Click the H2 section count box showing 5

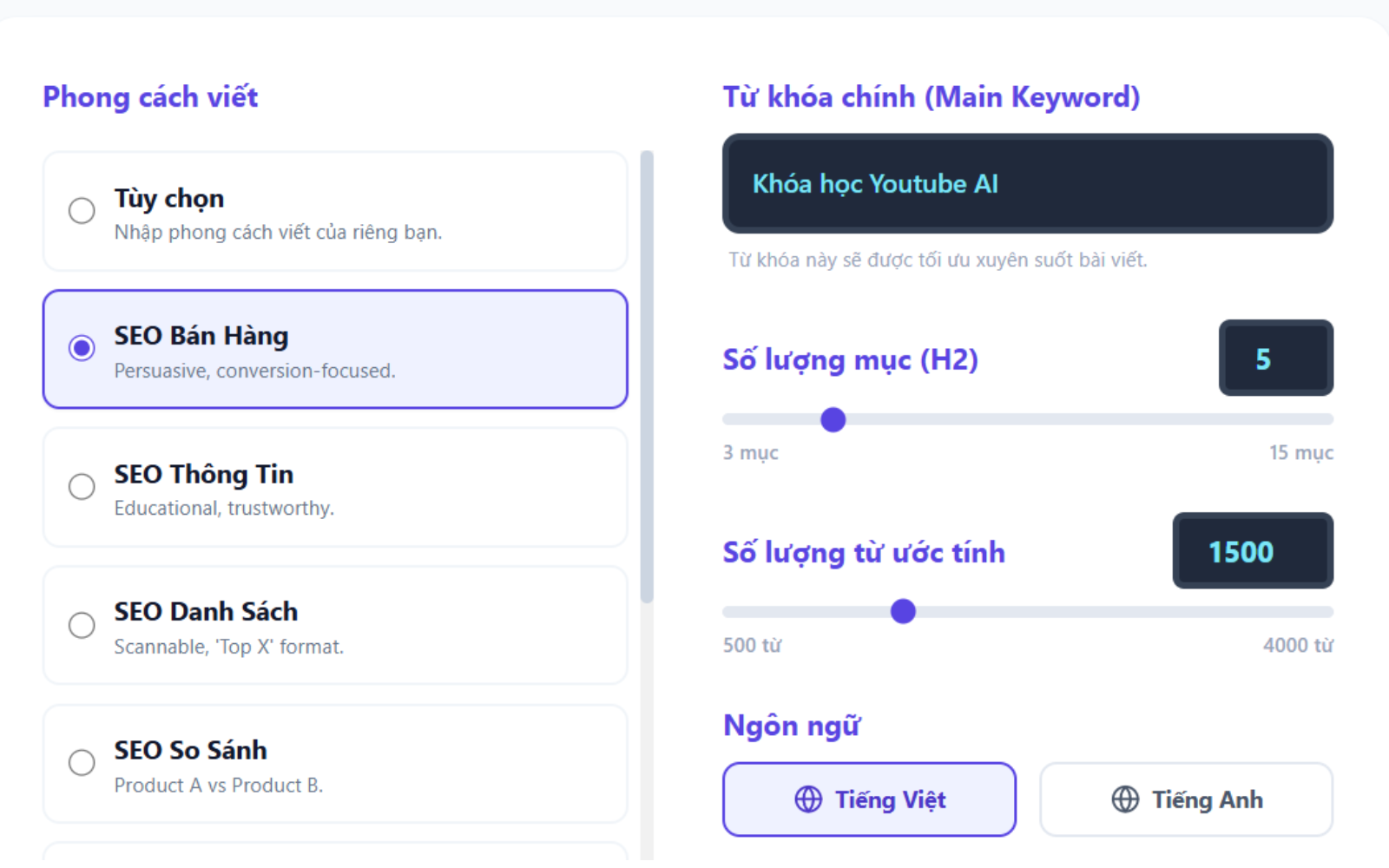click(1276, 358)
